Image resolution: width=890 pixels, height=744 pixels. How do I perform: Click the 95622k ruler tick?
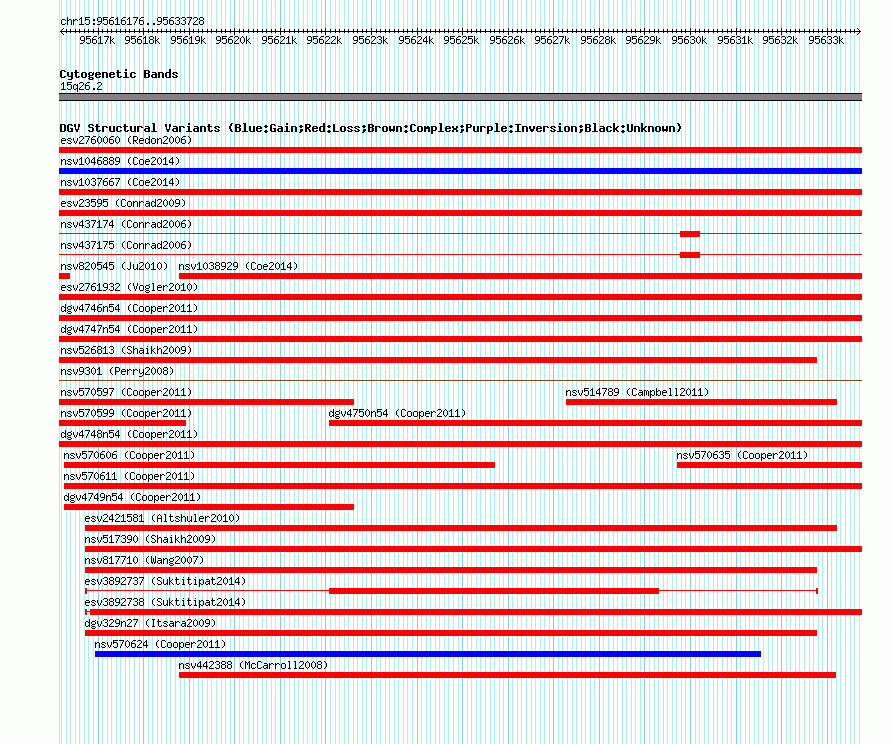click(x=324, y=40)
